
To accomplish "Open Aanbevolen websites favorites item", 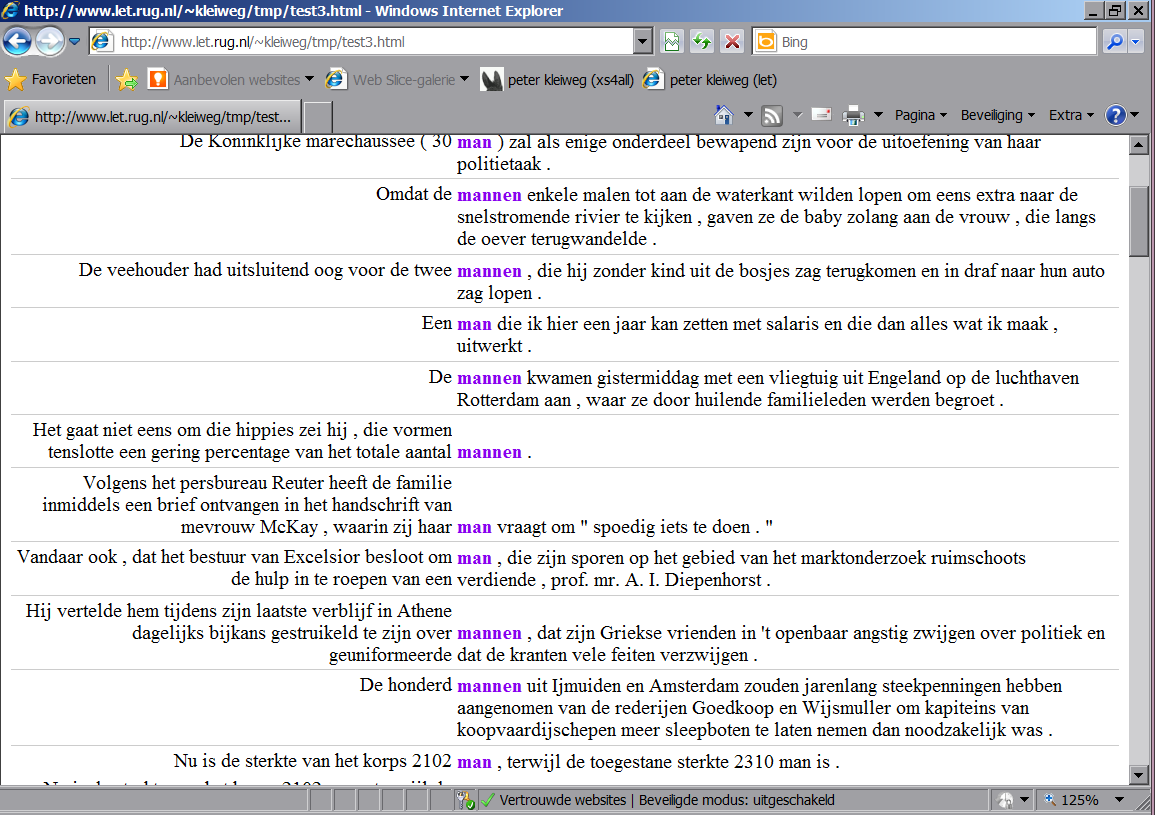I will pyautogui.click(x=231, y=80).
